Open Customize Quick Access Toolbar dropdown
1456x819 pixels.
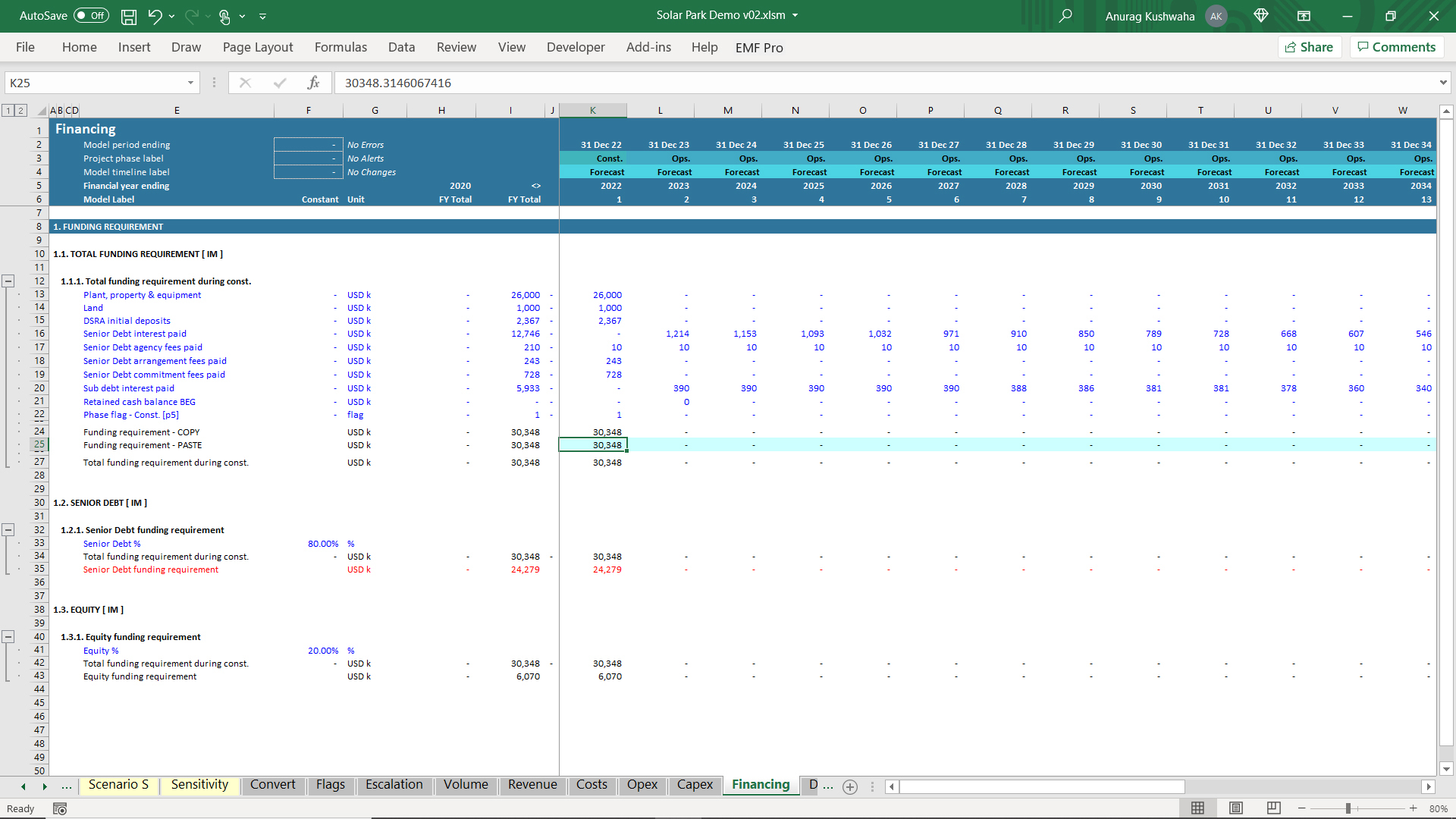pyautogui.click(x=263, y=16)
